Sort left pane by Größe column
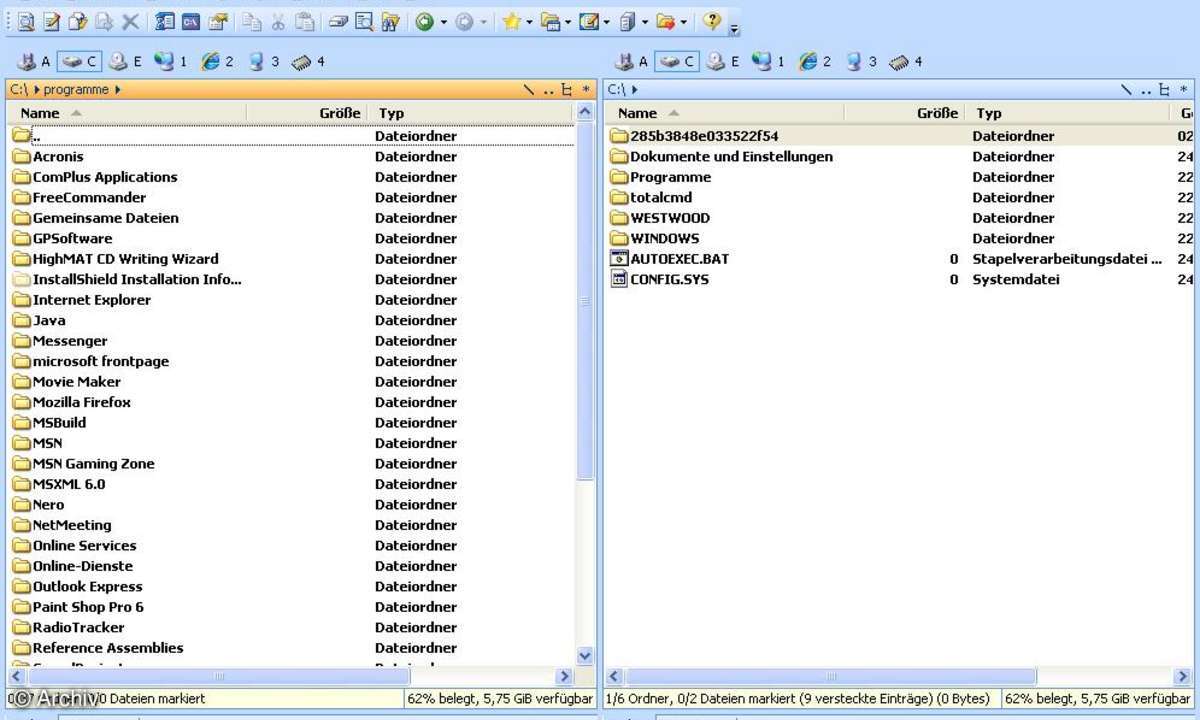 coord(306,113)
